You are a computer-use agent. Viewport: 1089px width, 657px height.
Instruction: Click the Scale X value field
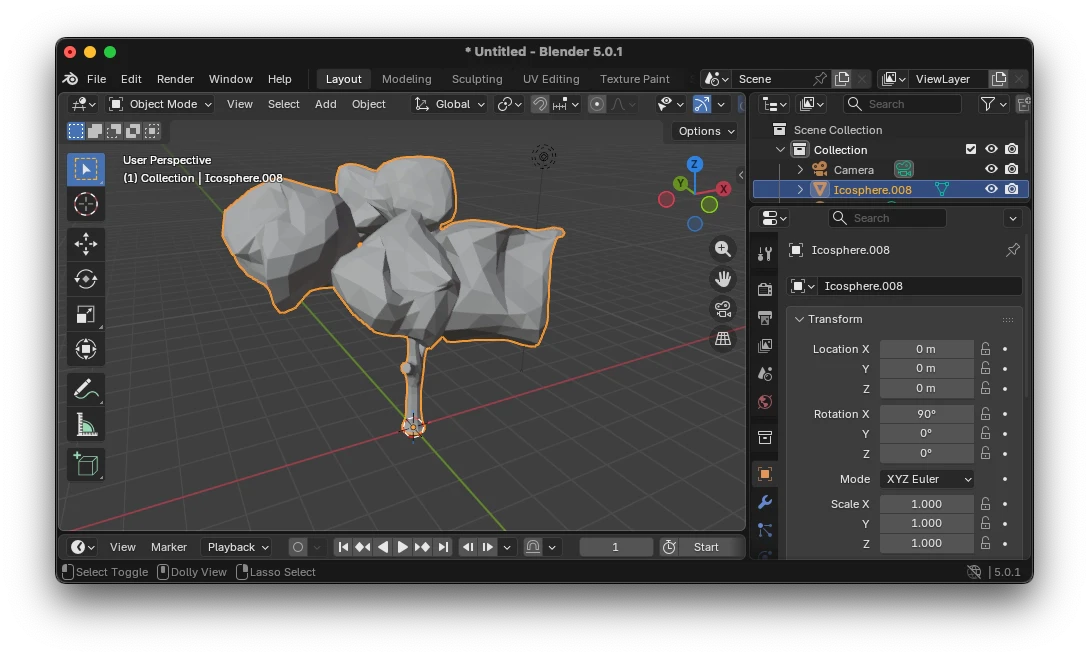point(926,504)
